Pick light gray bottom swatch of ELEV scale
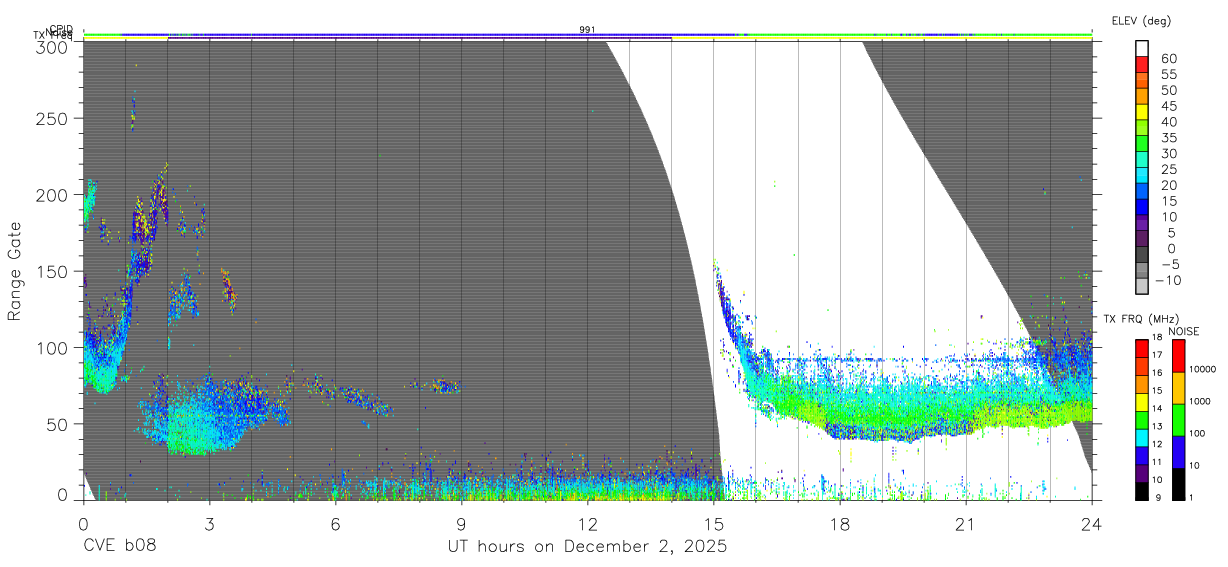This screenshot has height=567, width=1228. pos(1142,286)
